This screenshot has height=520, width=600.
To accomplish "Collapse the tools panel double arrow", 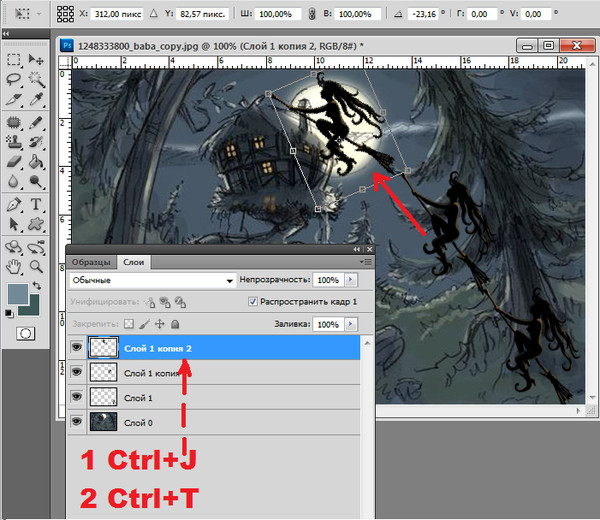I will pos(6,34).
